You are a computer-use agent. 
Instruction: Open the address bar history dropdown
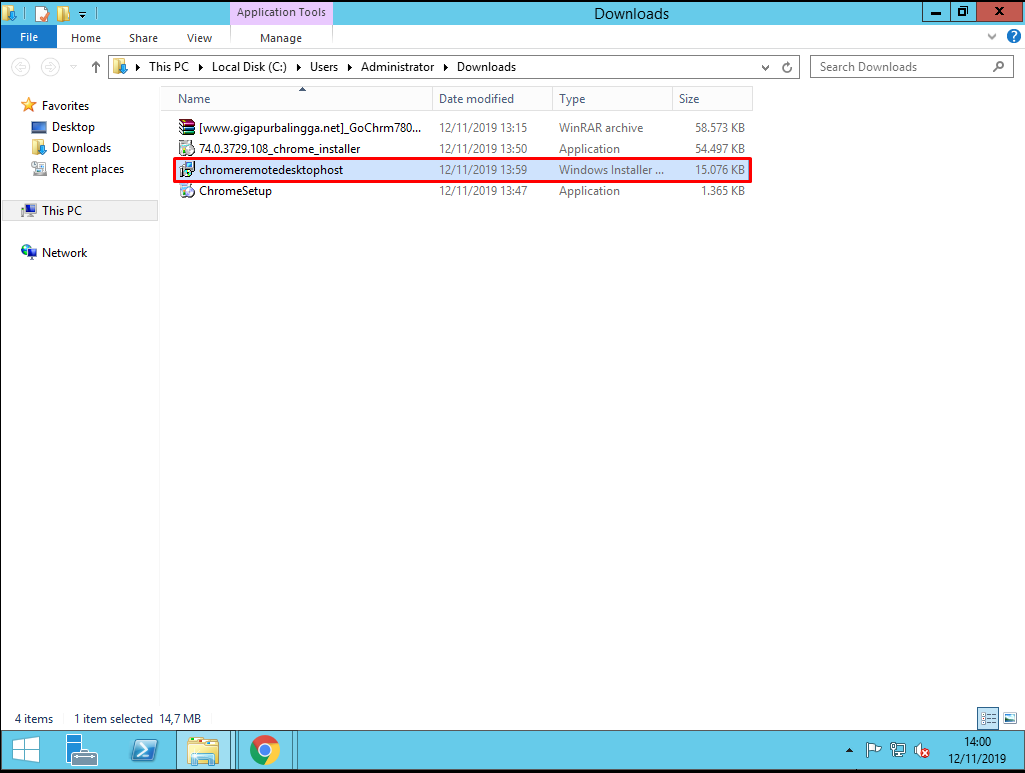(x=765, y=67)
